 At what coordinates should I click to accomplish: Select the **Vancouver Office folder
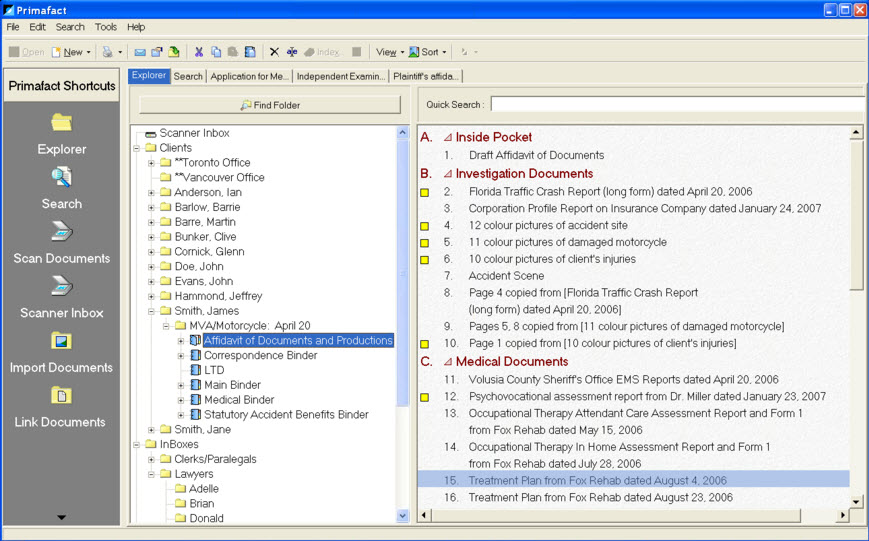[x=219, y=177]
